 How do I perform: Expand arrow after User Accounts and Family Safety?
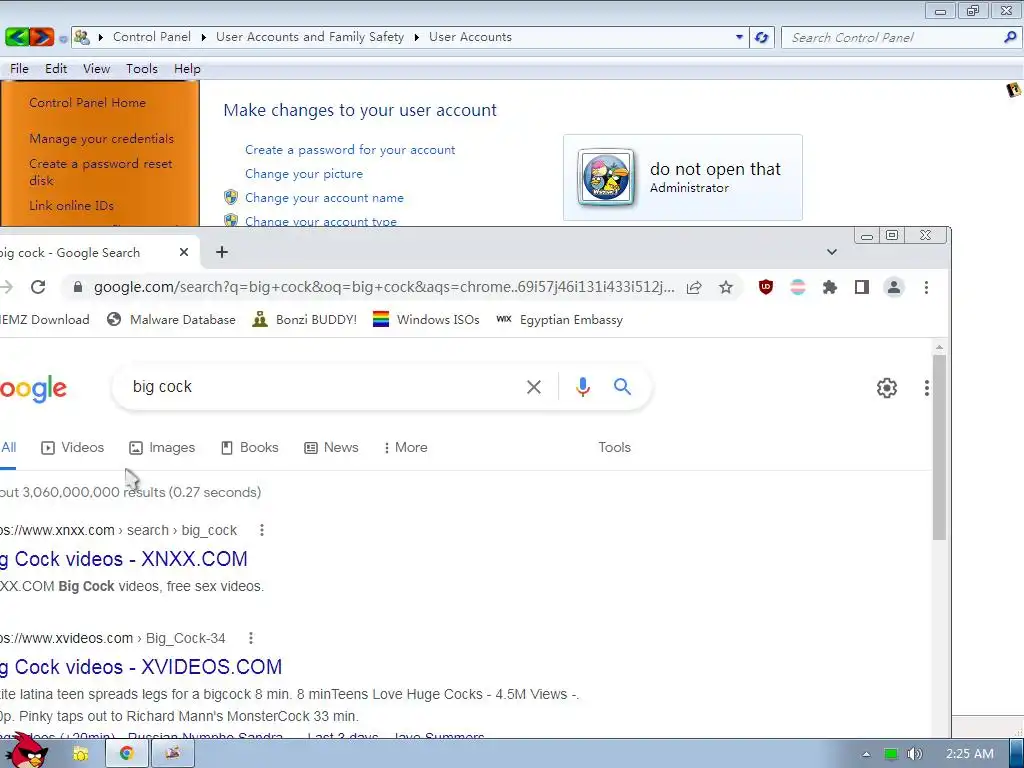click(416, 37)
